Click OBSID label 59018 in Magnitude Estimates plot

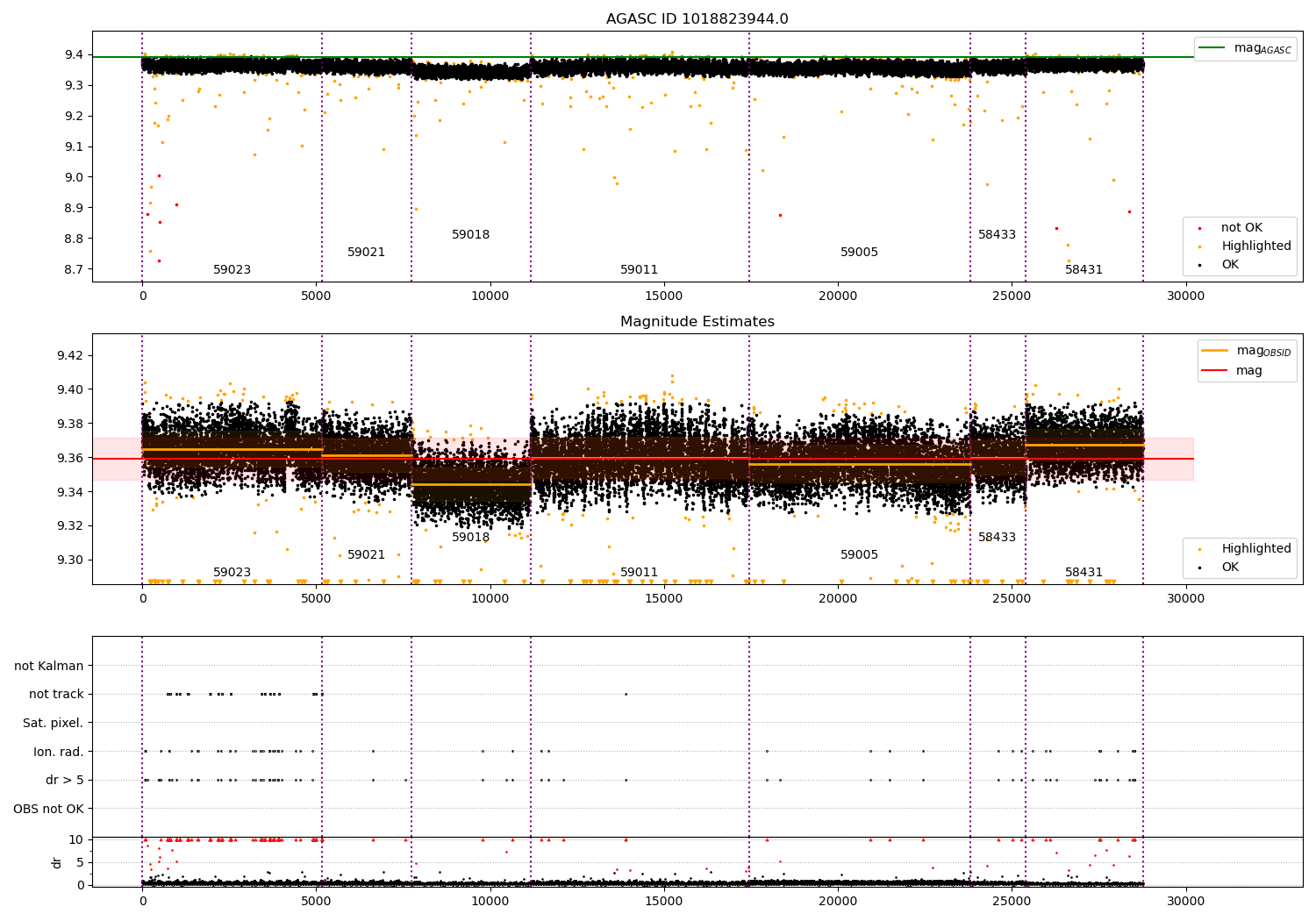click(x=470, y=538)
